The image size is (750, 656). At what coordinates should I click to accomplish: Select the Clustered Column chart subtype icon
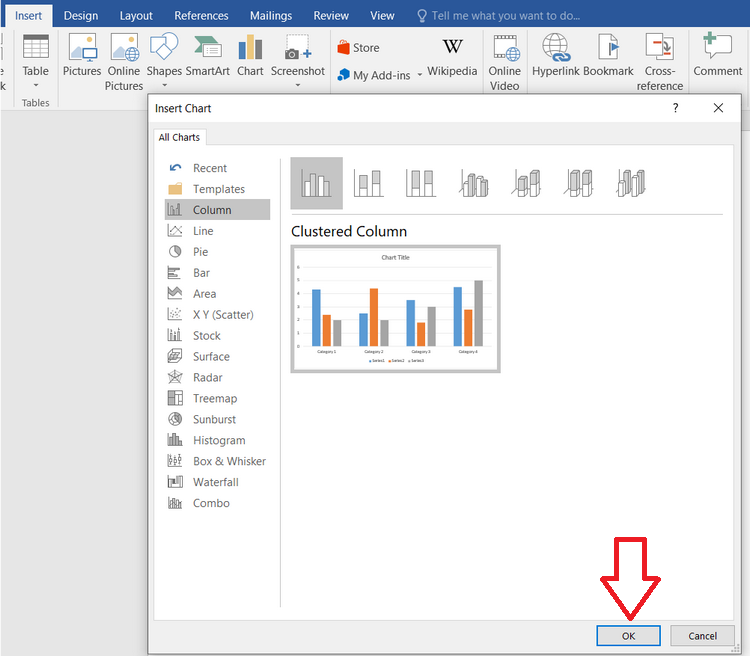tap(316, 183)
